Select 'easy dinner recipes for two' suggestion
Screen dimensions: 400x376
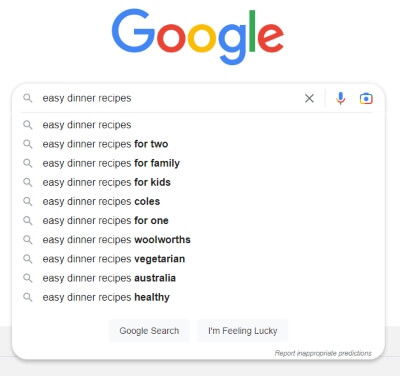(x=198, y=144)
